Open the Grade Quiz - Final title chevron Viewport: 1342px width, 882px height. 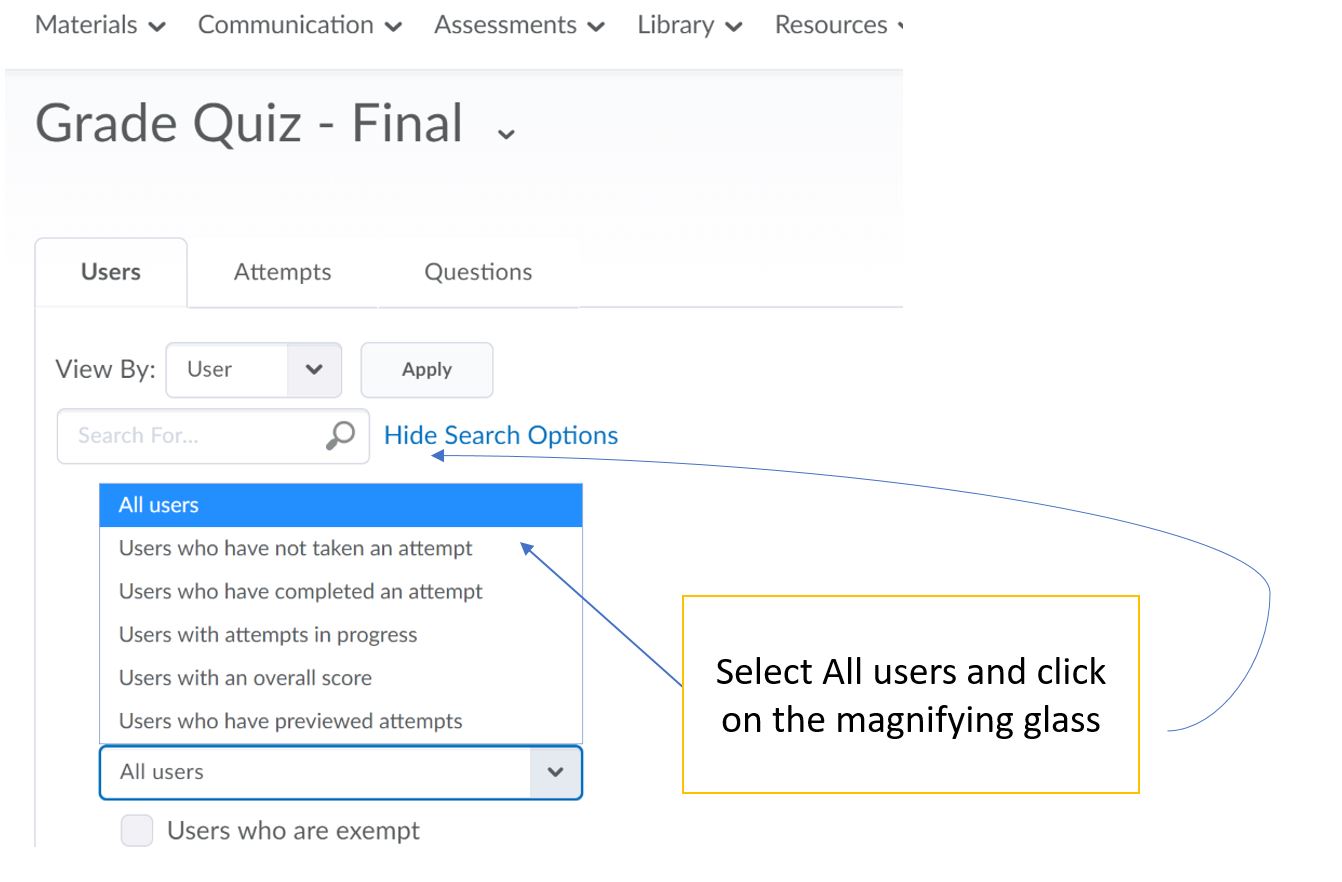(x=506, y=133)
